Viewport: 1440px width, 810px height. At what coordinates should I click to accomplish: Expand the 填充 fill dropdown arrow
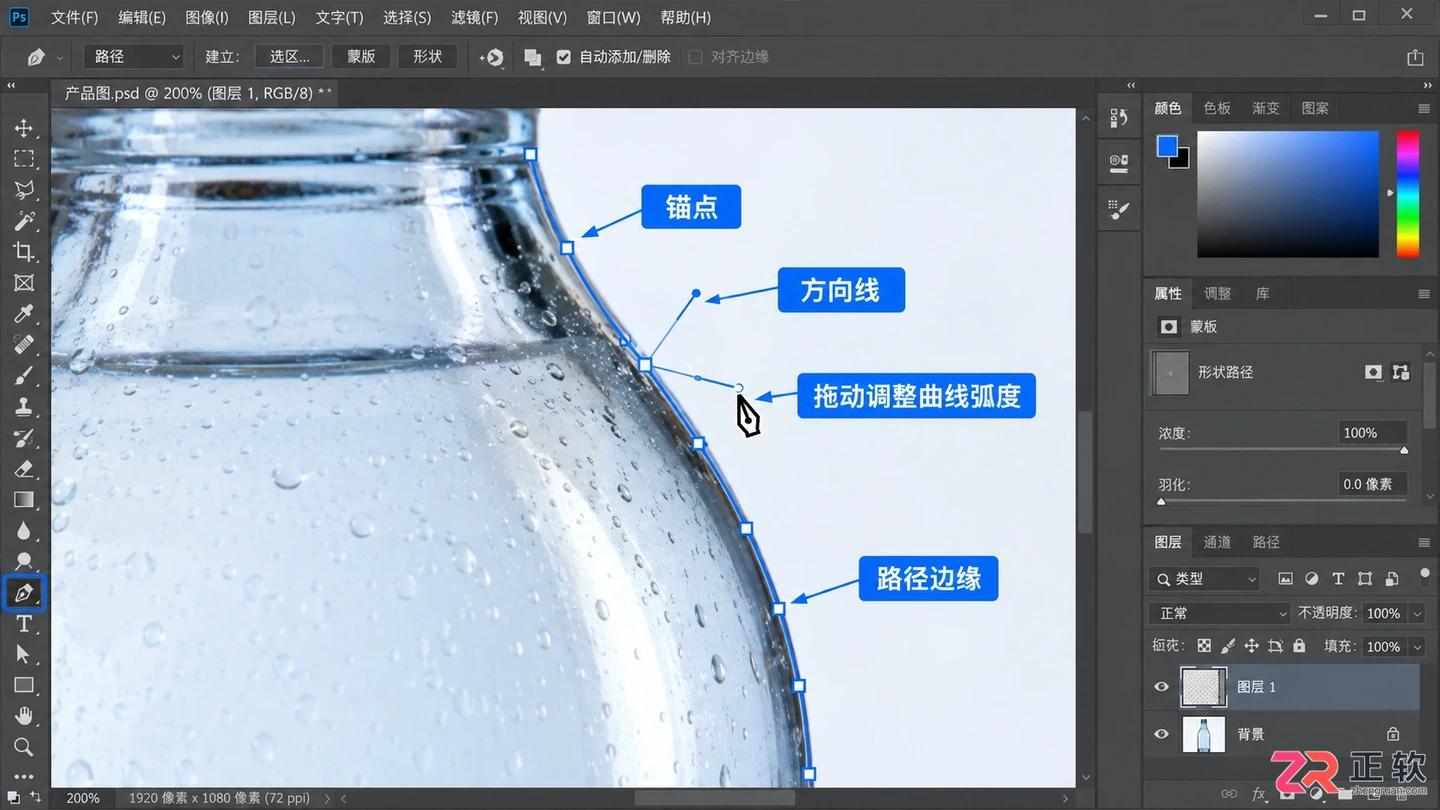click(1417, 647)
